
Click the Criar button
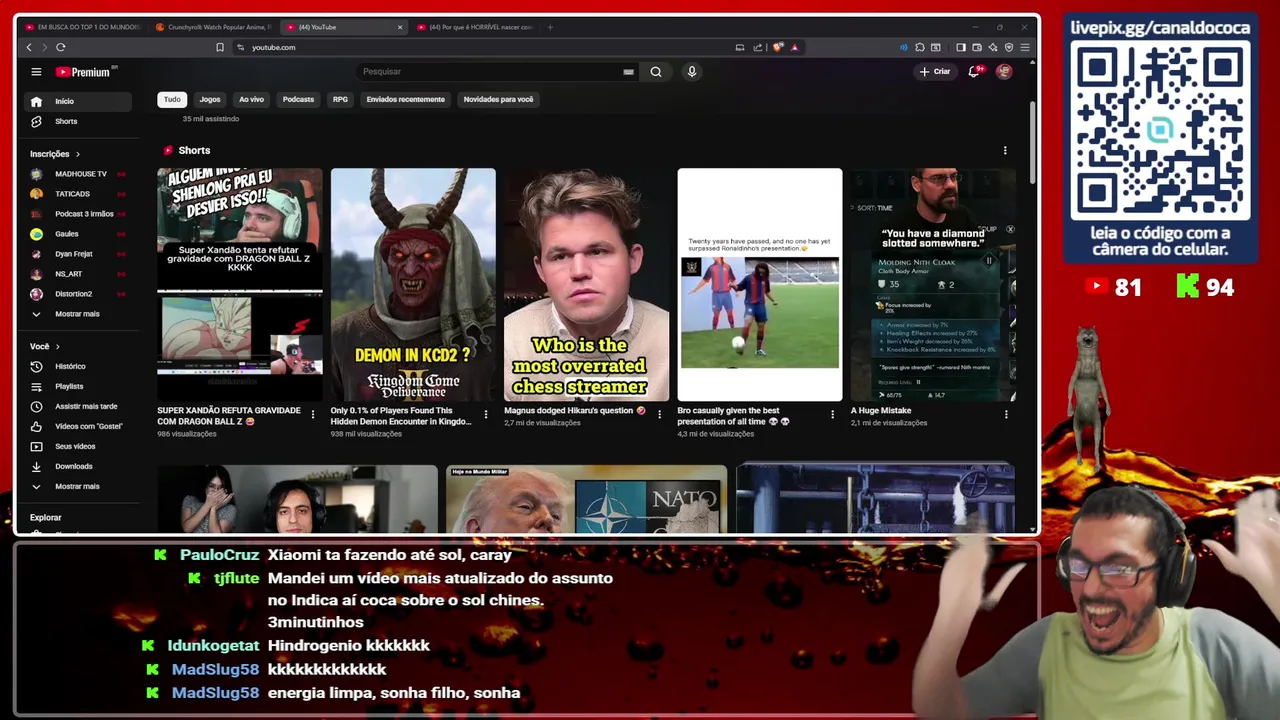click(935, 72)
